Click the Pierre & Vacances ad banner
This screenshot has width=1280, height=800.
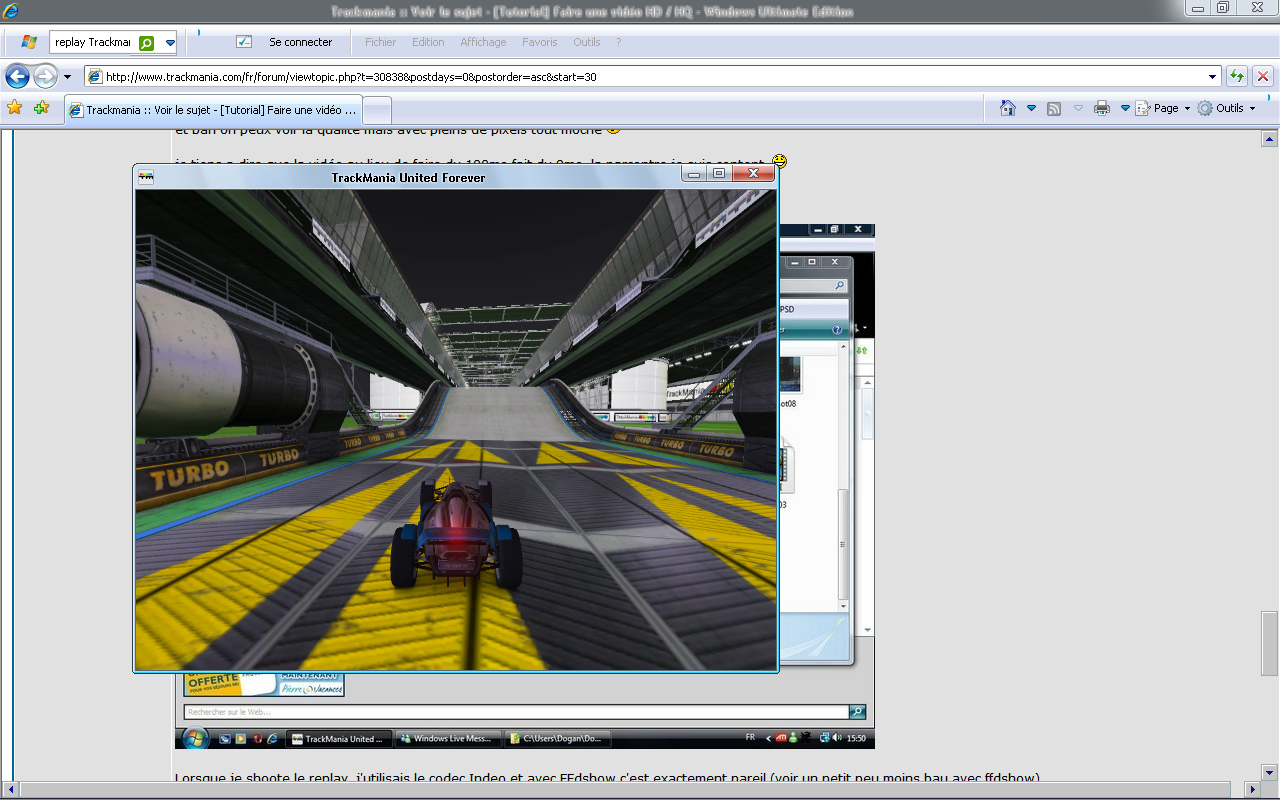click(264, 684)
